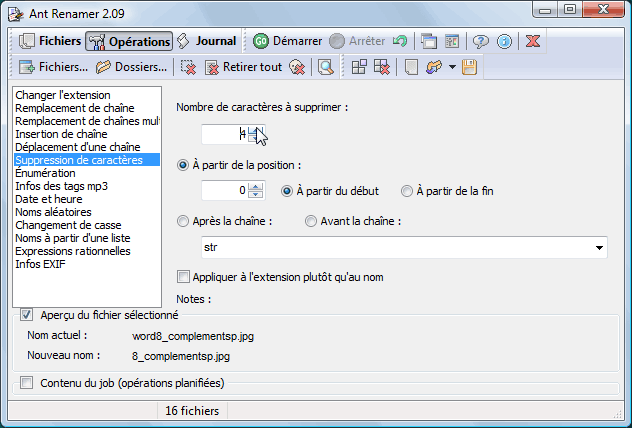Click the undo green arrow icon

(400, 41)
